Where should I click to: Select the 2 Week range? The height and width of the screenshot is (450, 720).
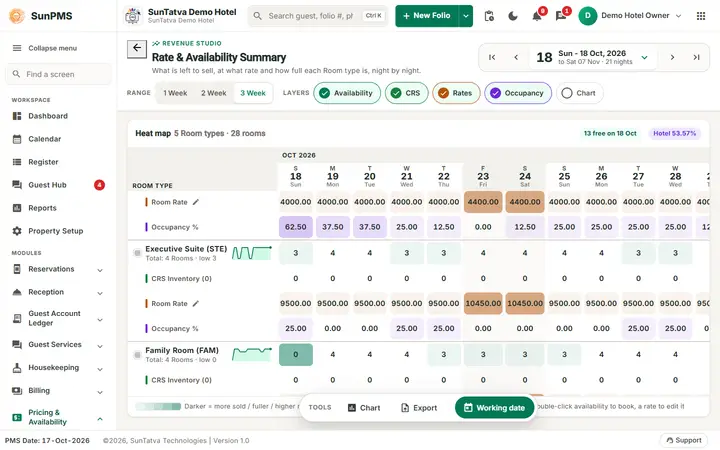pos(214,93)
